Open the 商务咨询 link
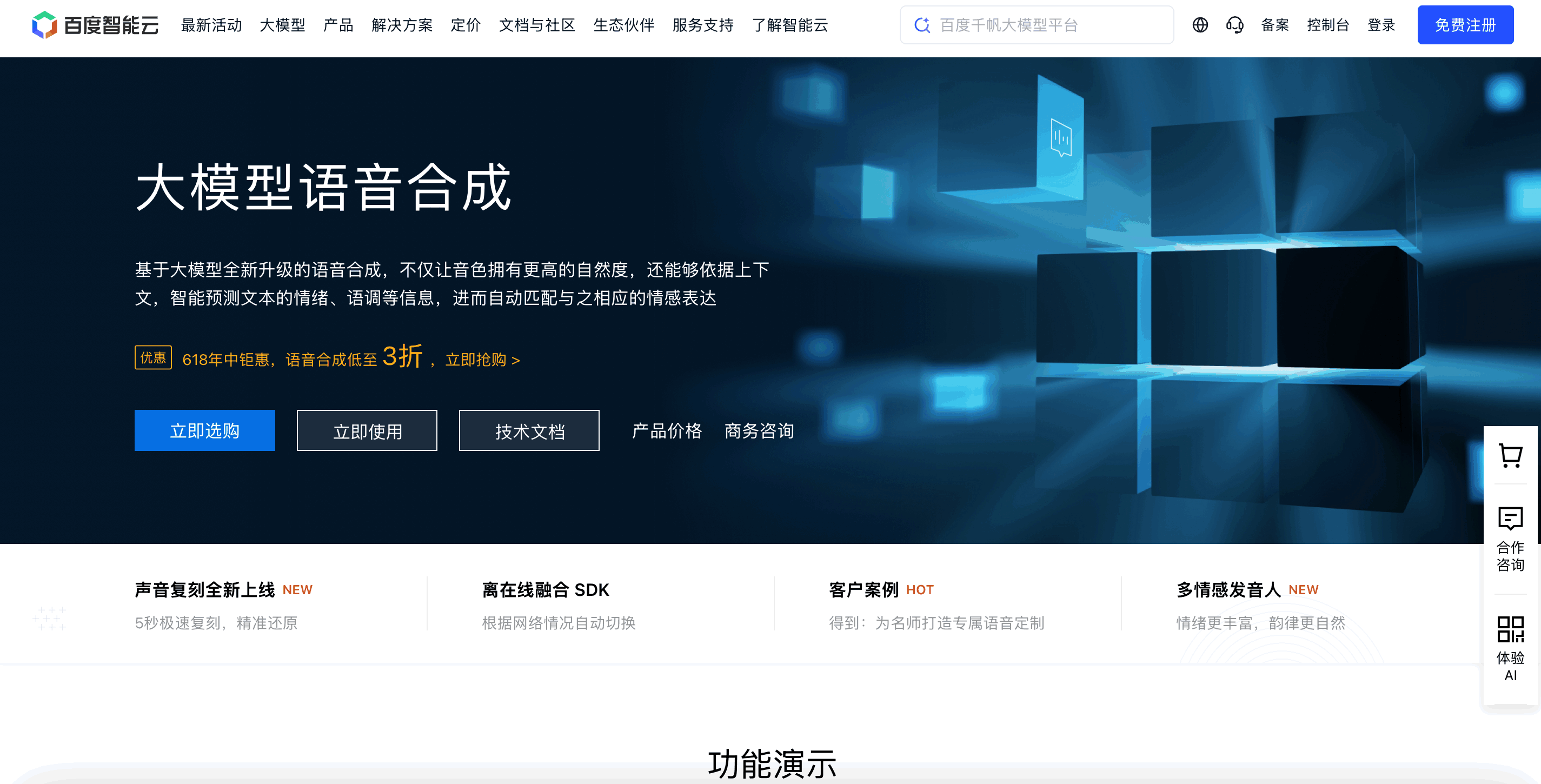This screenshot has width=1541, height=784. (759, 430)
